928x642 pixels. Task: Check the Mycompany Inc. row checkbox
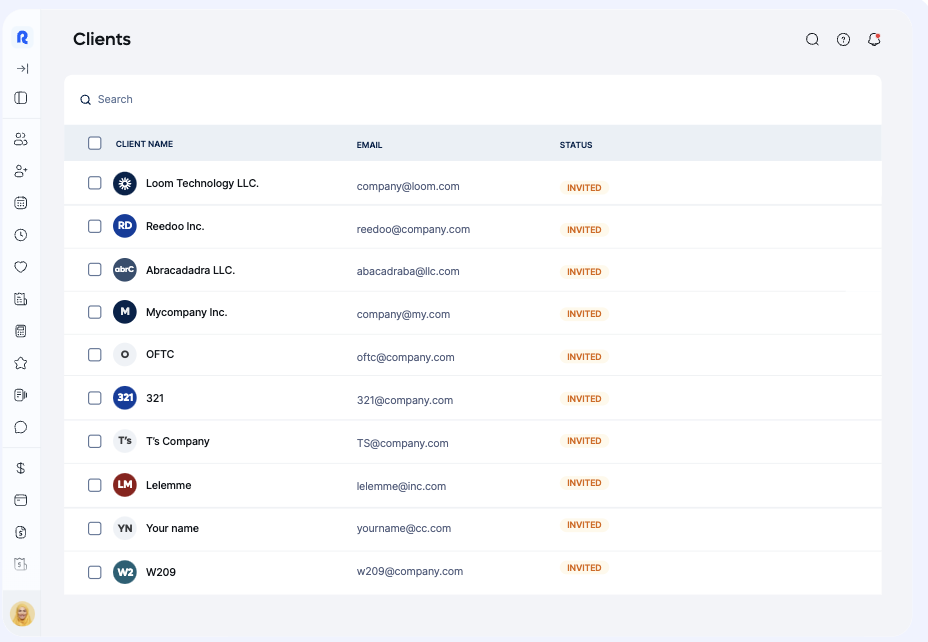click(95, 311)
